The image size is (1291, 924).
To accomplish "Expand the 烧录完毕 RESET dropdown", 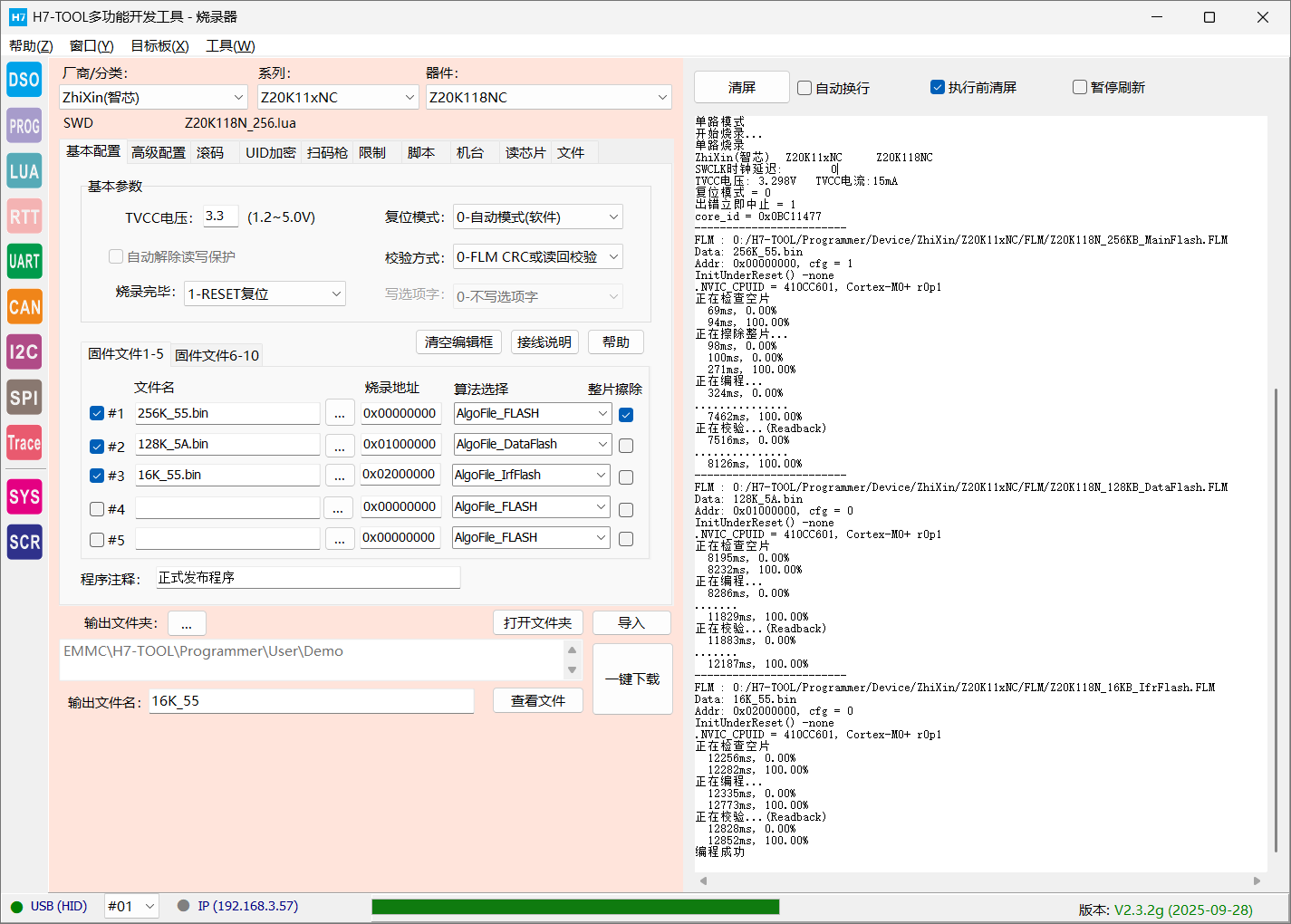I will 265,294.
